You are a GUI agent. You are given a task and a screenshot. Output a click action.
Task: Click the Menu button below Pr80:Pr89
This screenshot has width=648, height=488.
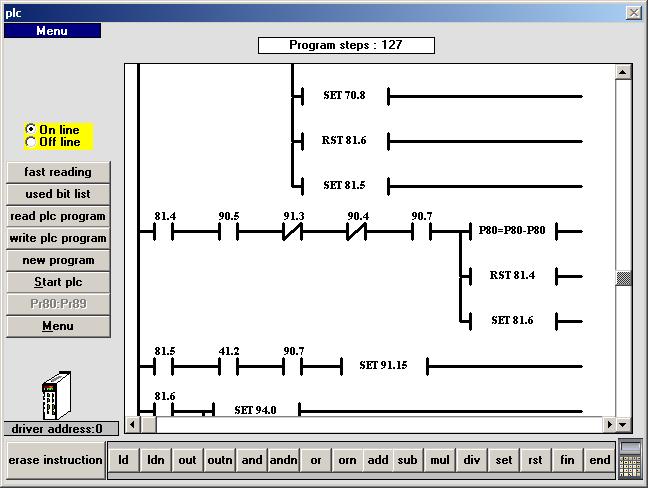point(58,326)
